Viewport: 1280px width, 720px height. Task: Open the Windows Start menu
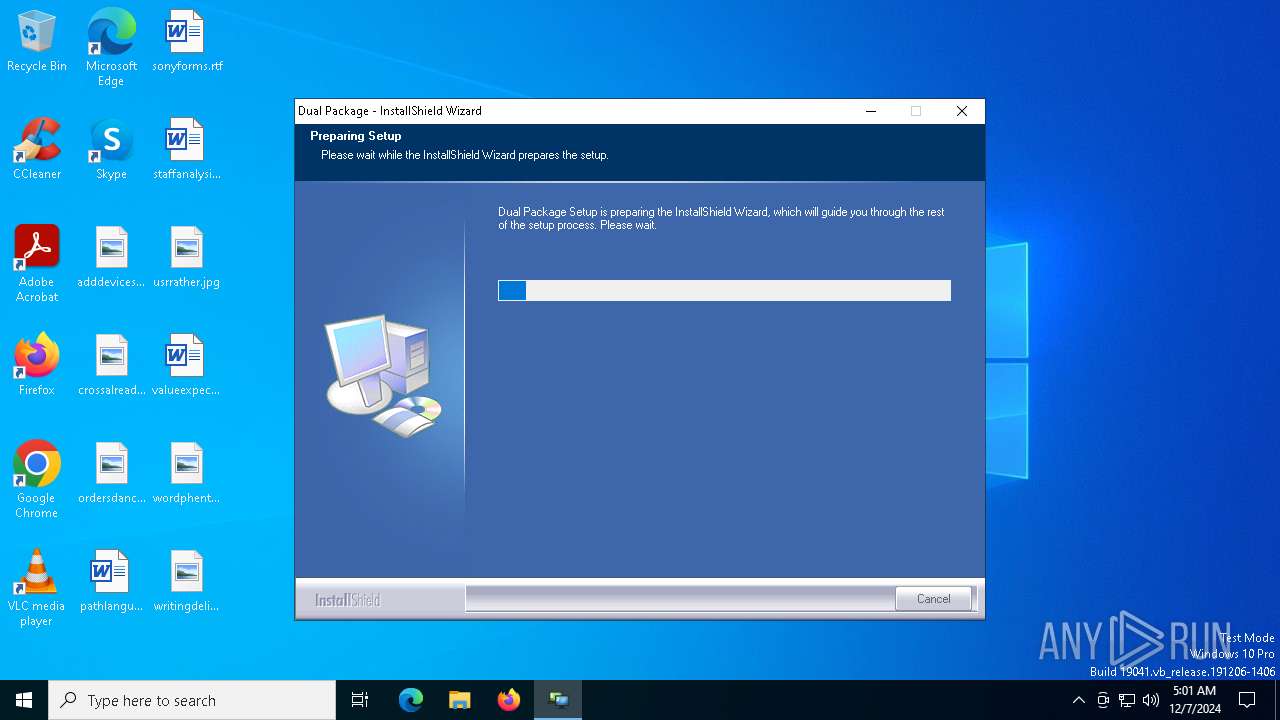pyautogui.click(x=24, y=700)
